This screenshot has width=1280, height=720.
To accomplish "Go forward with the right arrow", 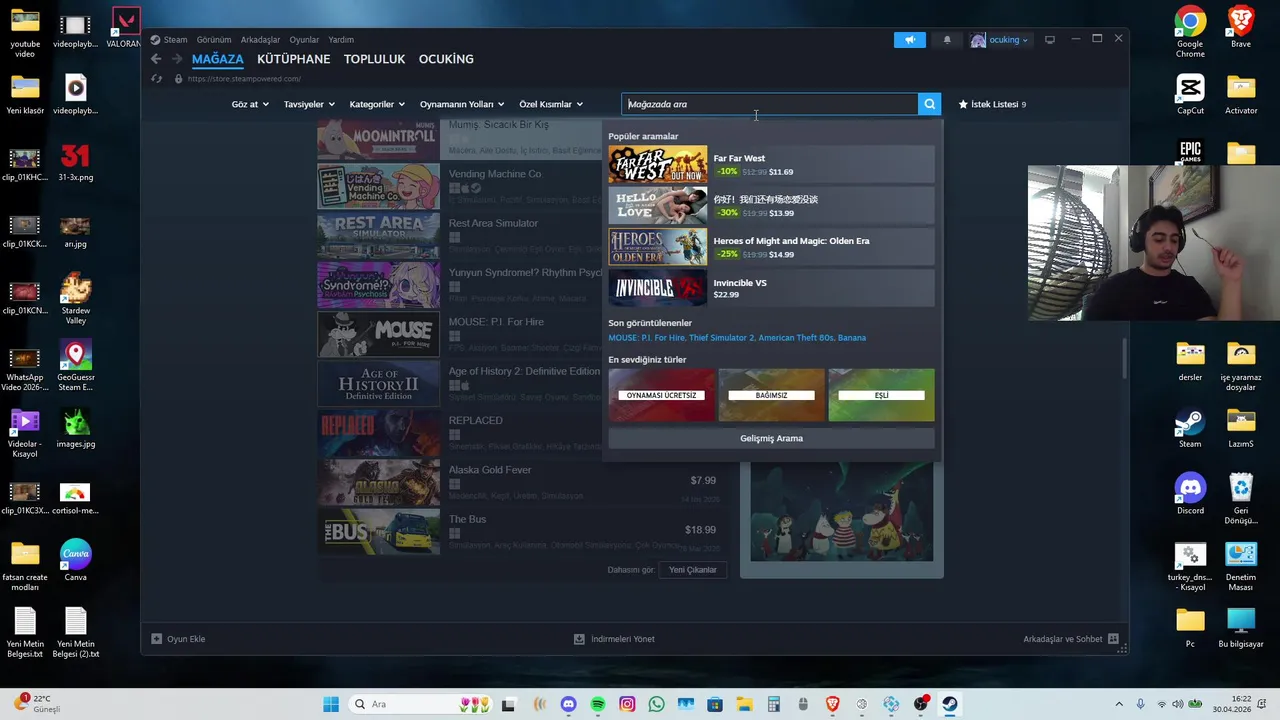I will tap(177, 59).
